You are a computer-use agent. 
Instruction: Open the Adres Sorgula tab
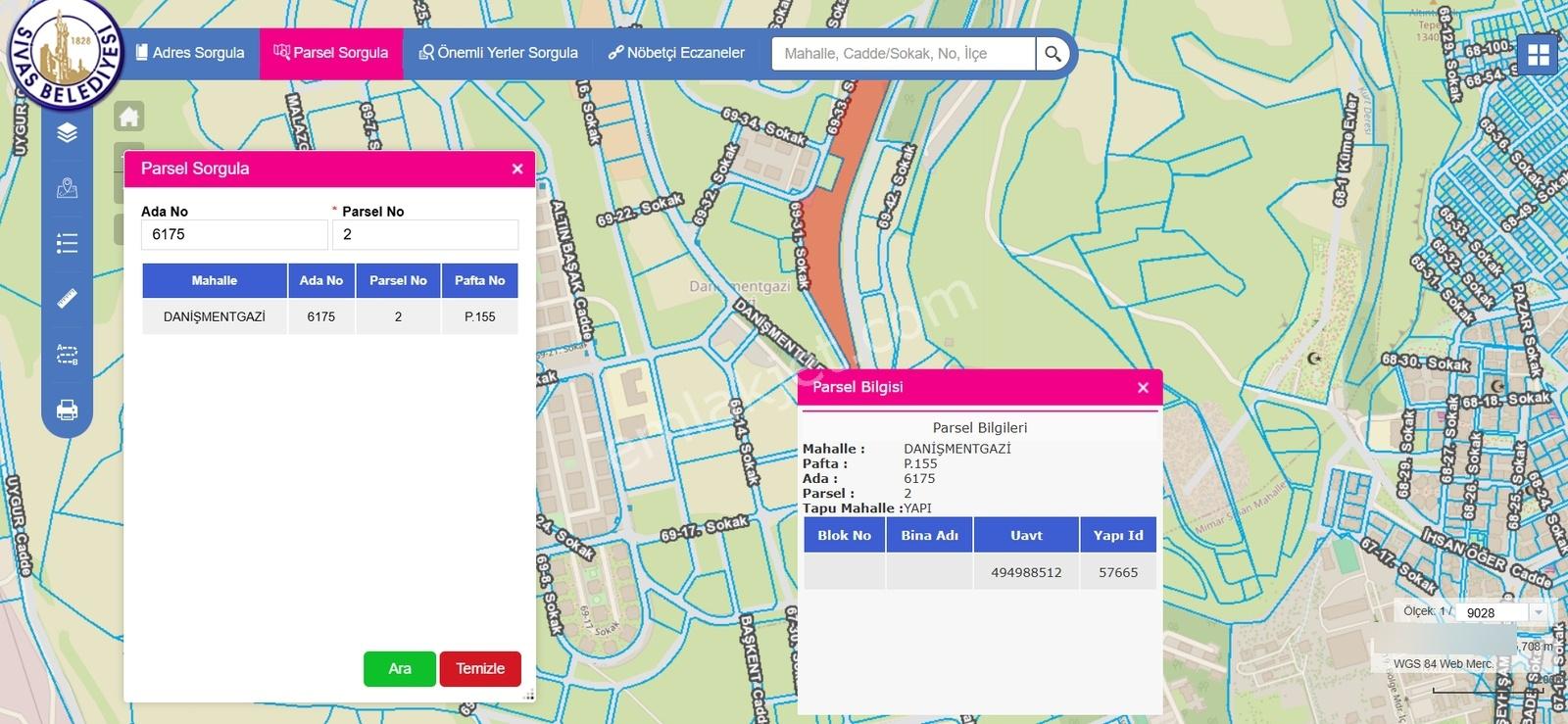point(190,53)
